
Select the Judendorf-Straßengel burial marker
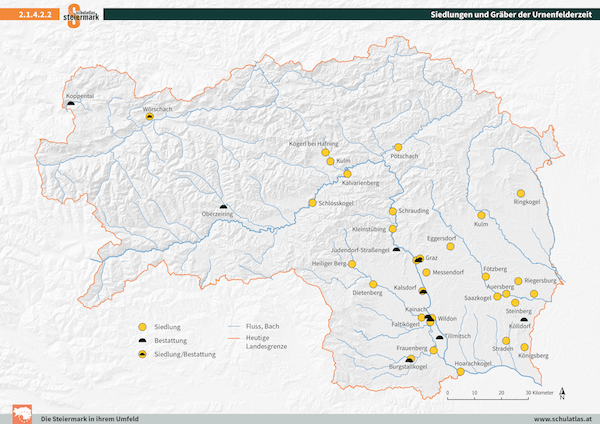[396, 250]
